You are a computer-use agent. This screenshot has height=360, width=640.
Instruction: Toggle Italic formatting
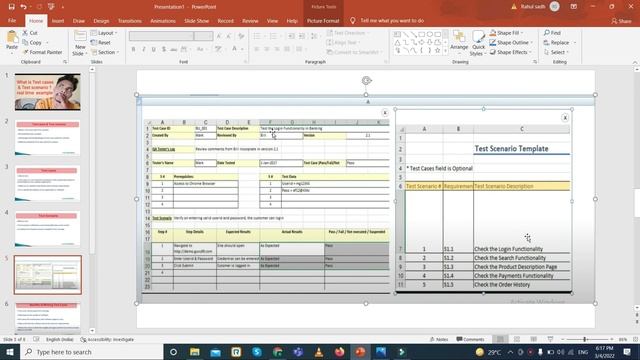point(143,49)
